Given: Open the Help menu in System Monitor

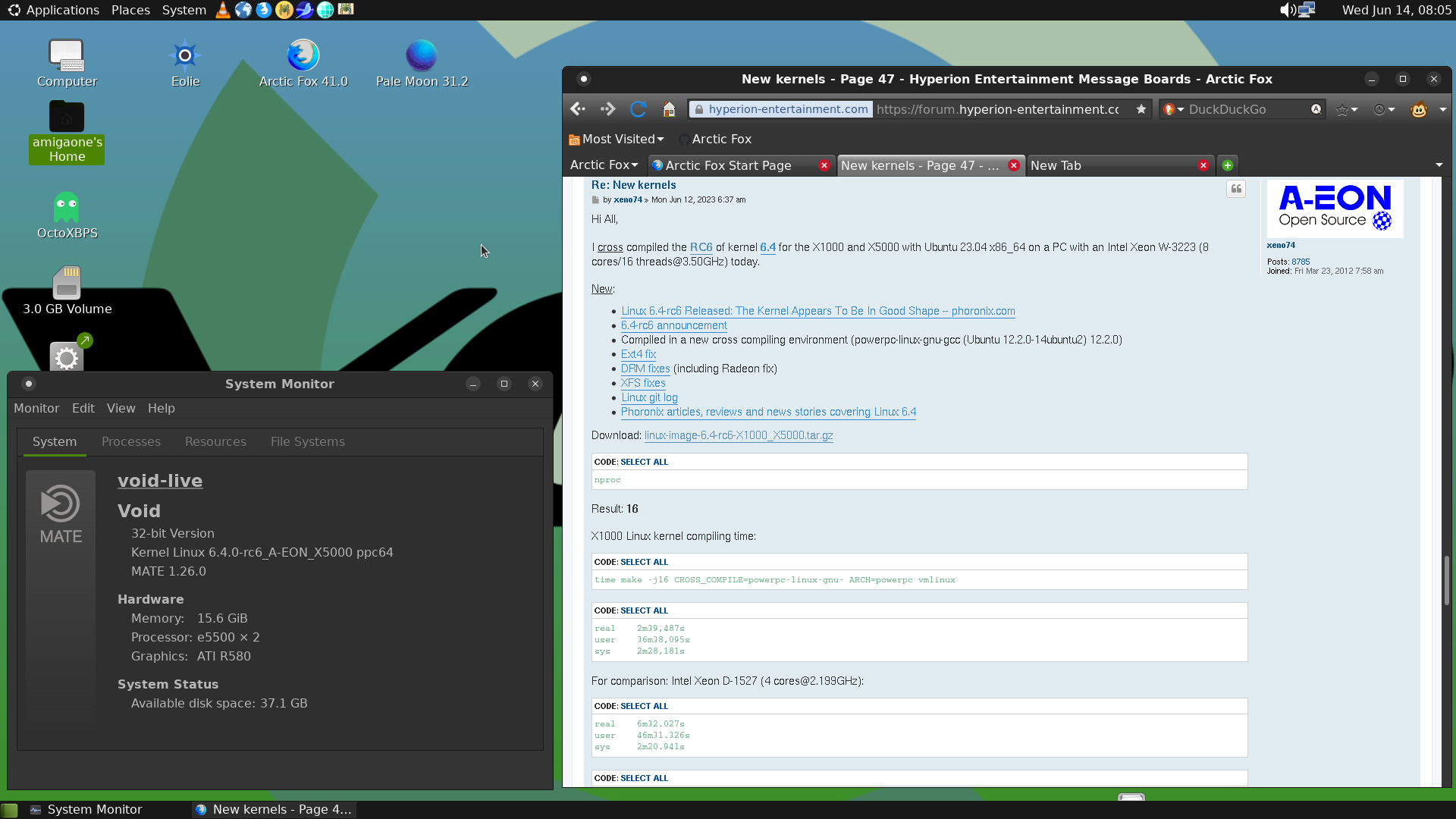Looking at the screenshot, I should click(161, 408).
